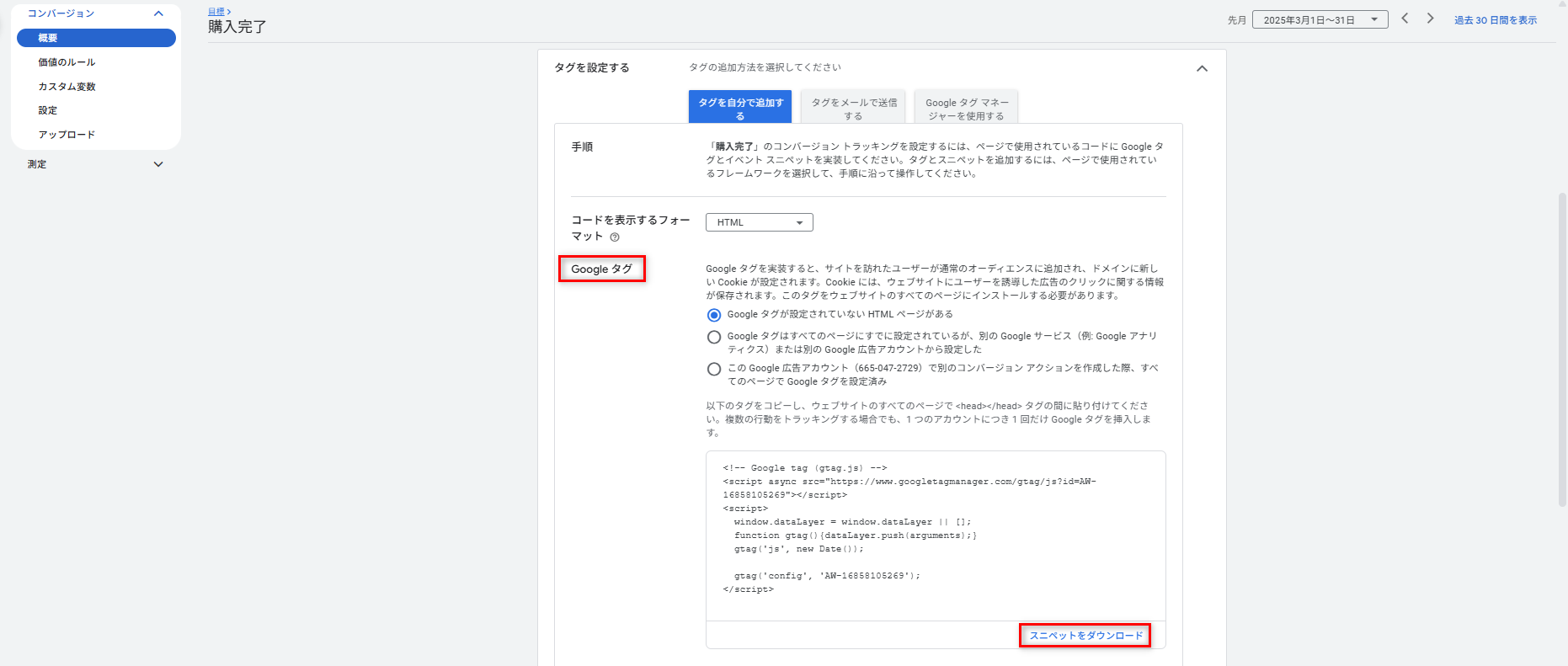
Task: Open the HTML code format dropdown
Action: click(760, 222)
